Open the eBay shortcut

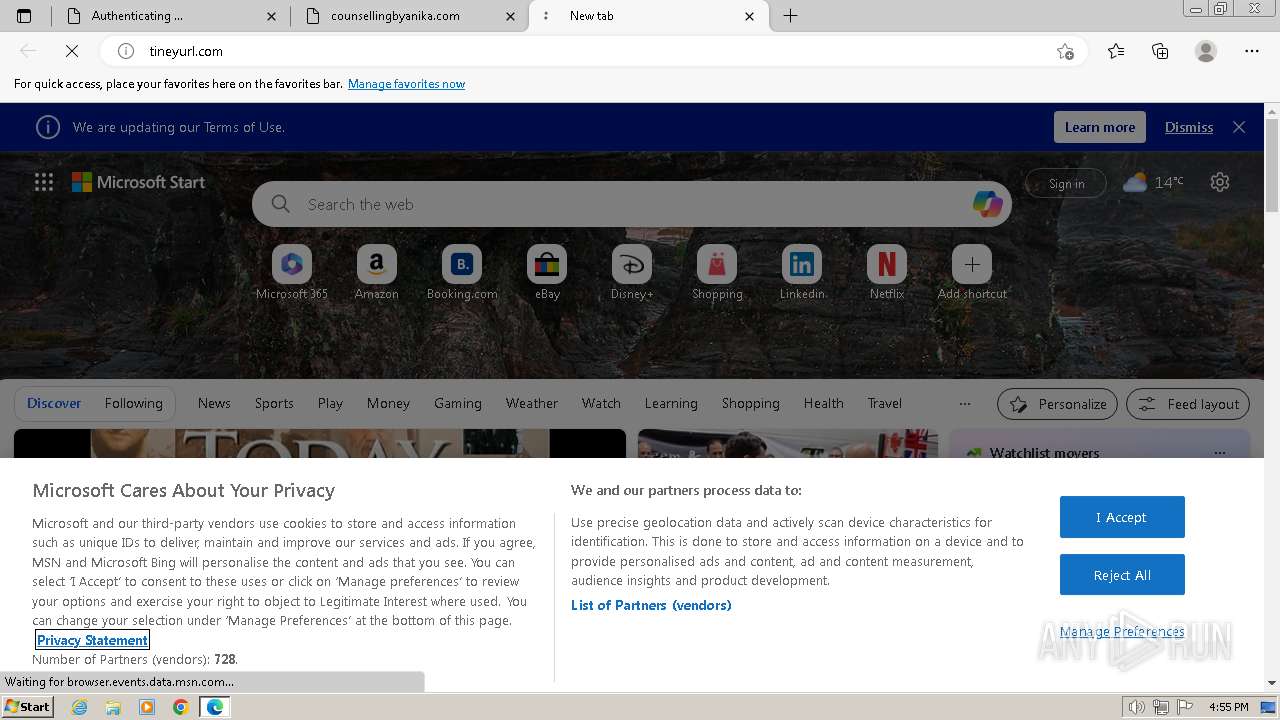click(x=547, y=272)
